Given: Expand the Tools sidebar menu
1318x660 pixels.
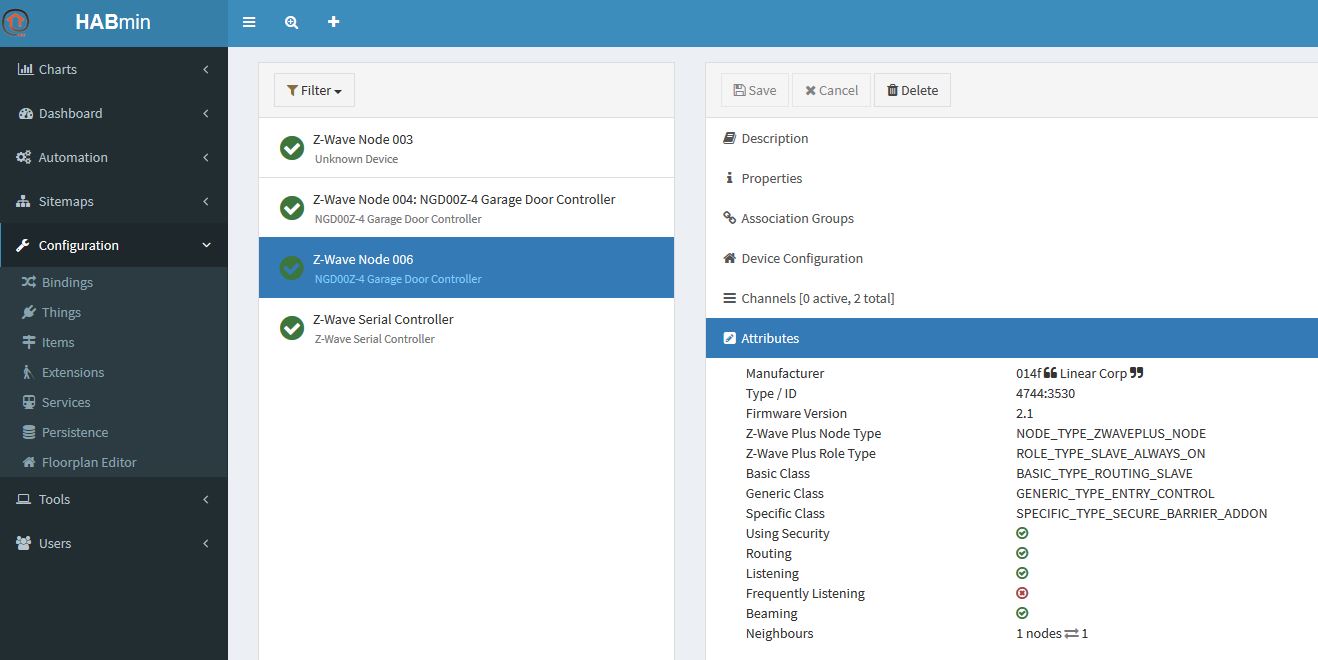Looking at the screenshot, I should pyautogui.click(x=113, y=499).
